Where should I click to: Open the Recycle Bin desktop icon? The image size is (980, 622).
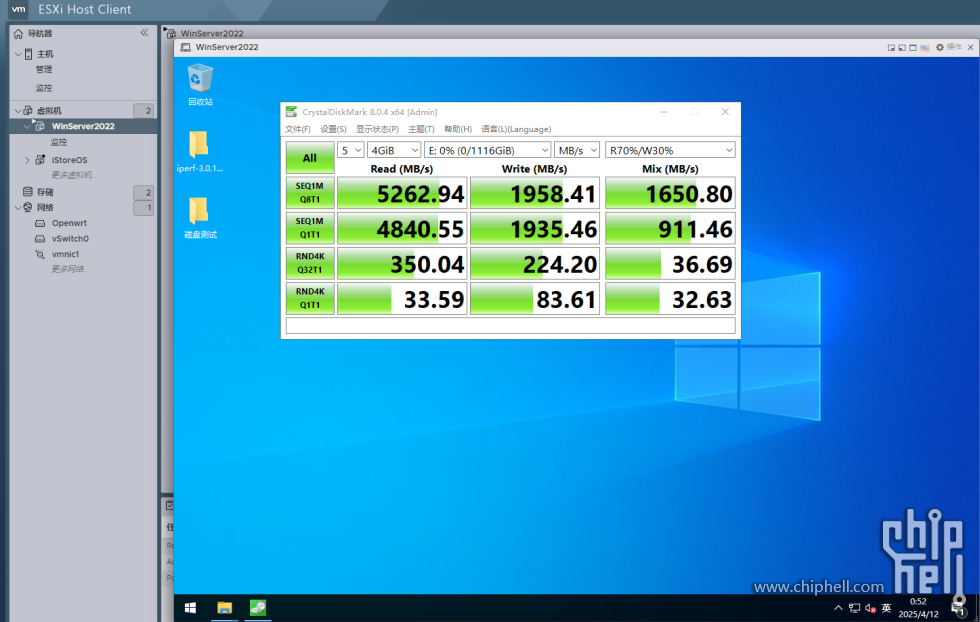[200, 85]
